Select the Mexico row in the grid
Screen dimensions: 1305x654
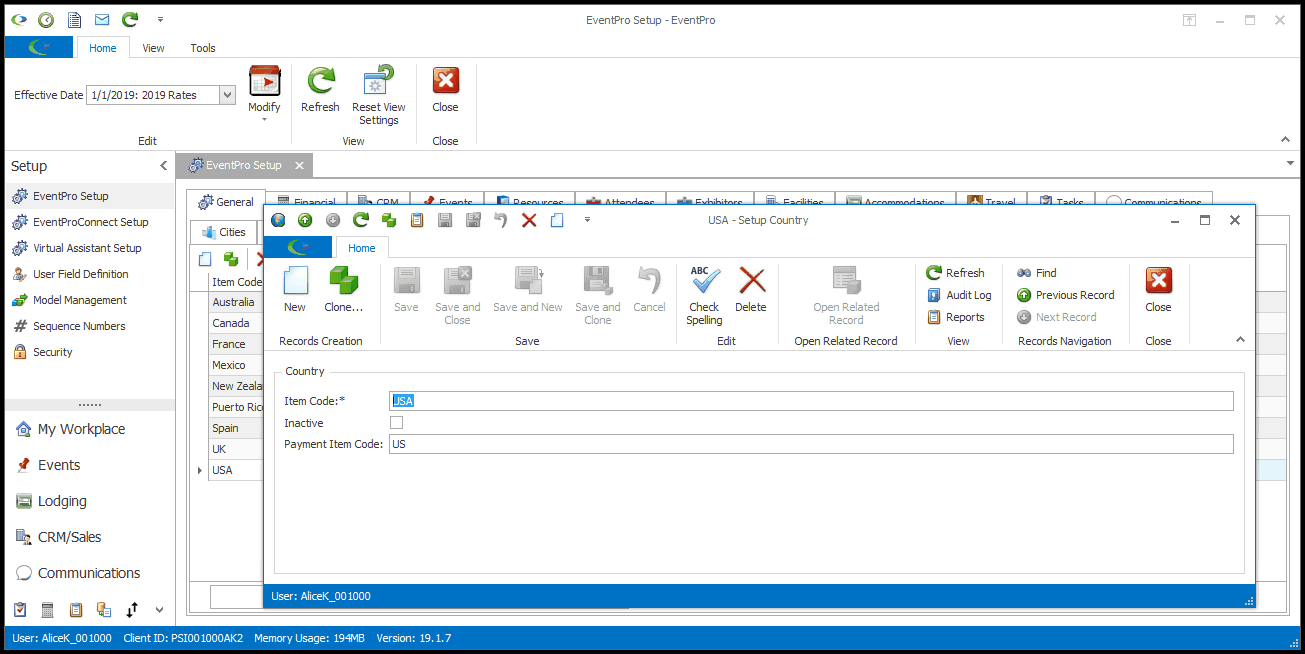pos(236,365)
